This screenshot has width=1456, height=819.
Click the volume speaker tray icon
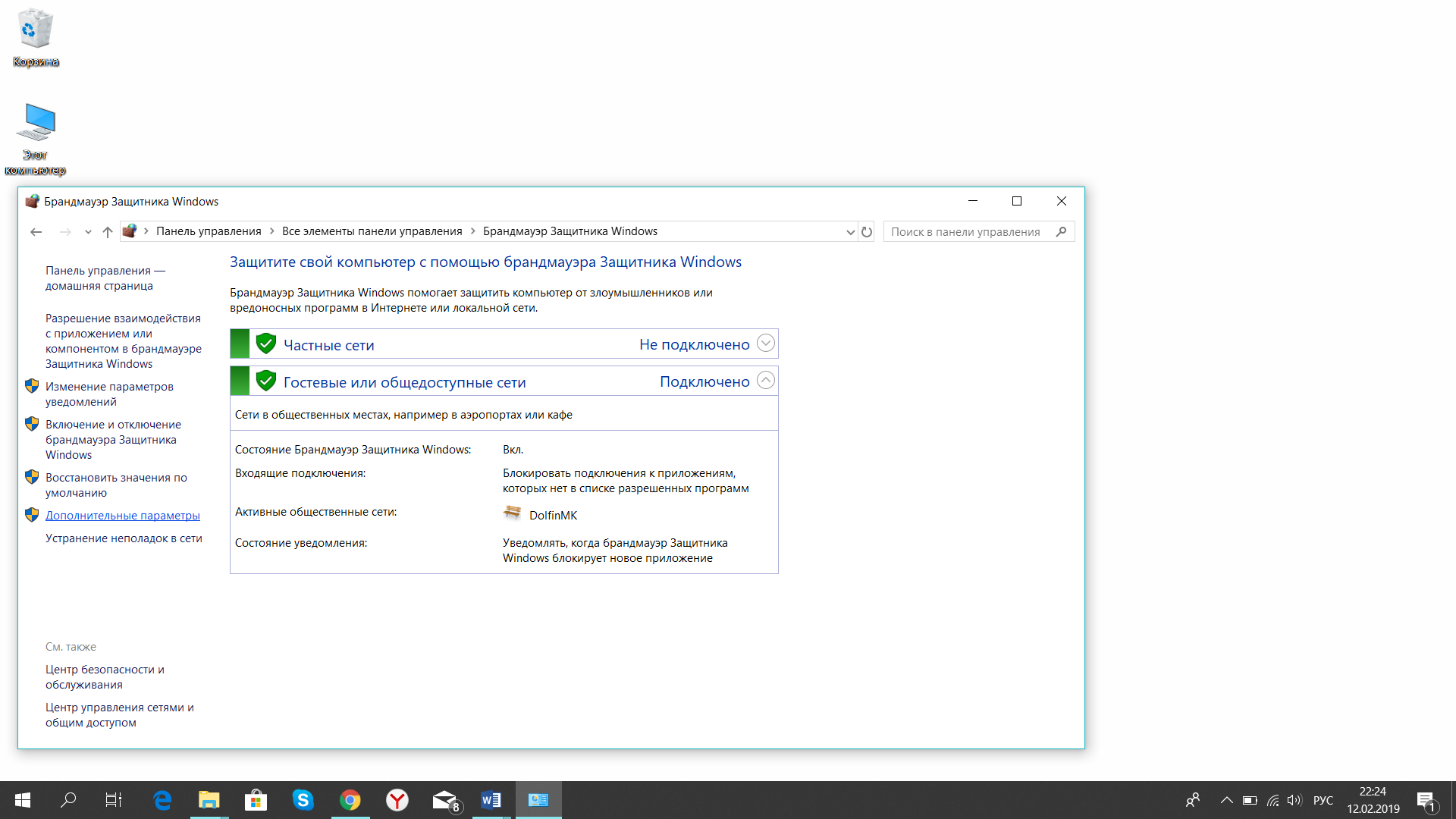[x=1294, y=800]
